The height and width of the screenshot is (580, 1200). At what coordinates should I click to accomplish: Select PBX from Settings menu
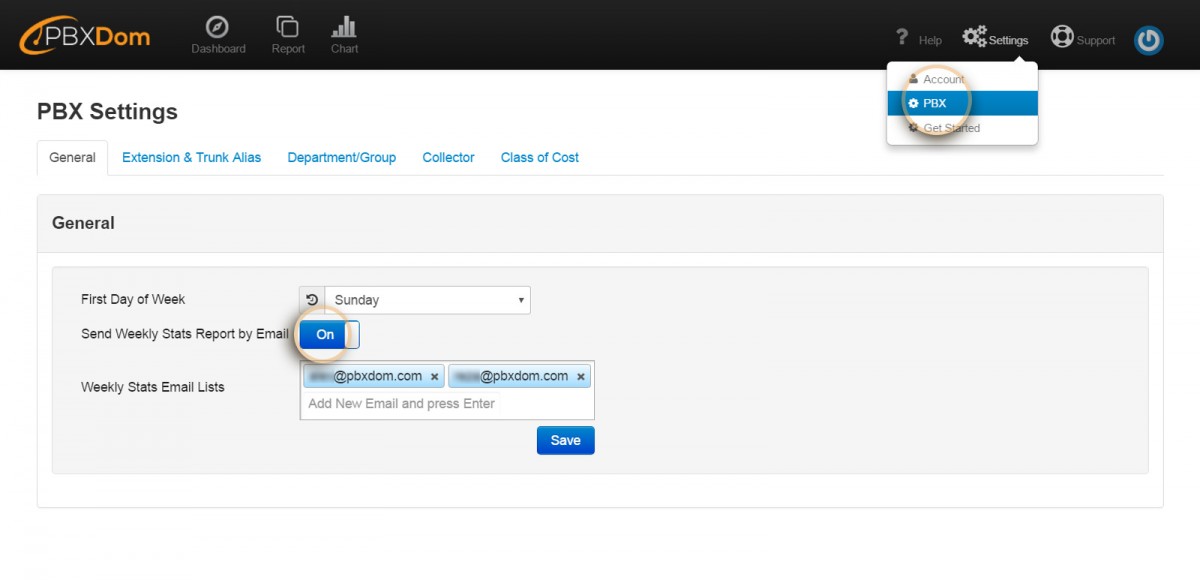[x=934, y=103]
